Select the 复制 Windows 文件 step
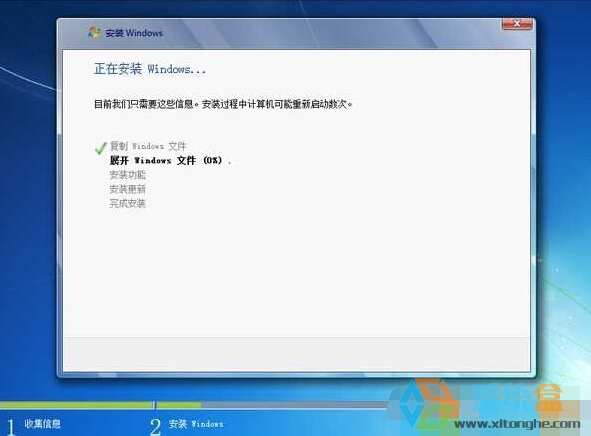 (x=148, y=146)
